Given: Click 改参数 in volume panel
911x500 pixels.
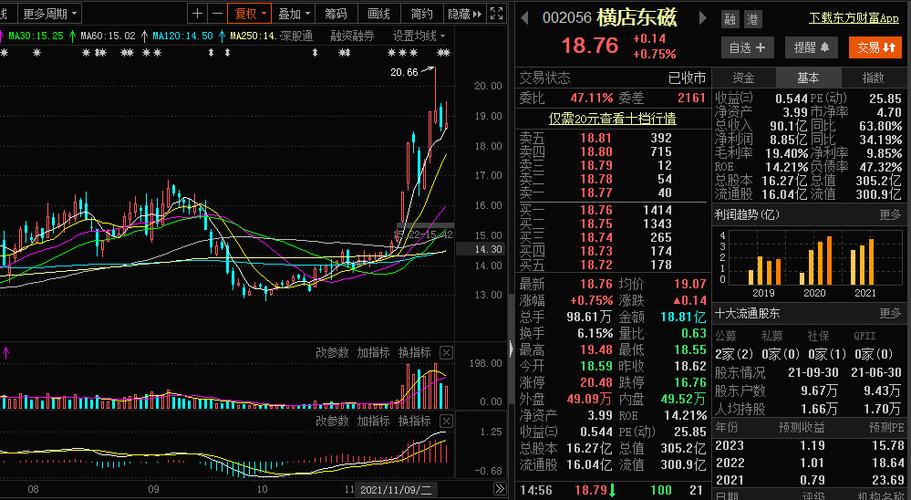Looking at the screenshot, I should tap(332, 352).
